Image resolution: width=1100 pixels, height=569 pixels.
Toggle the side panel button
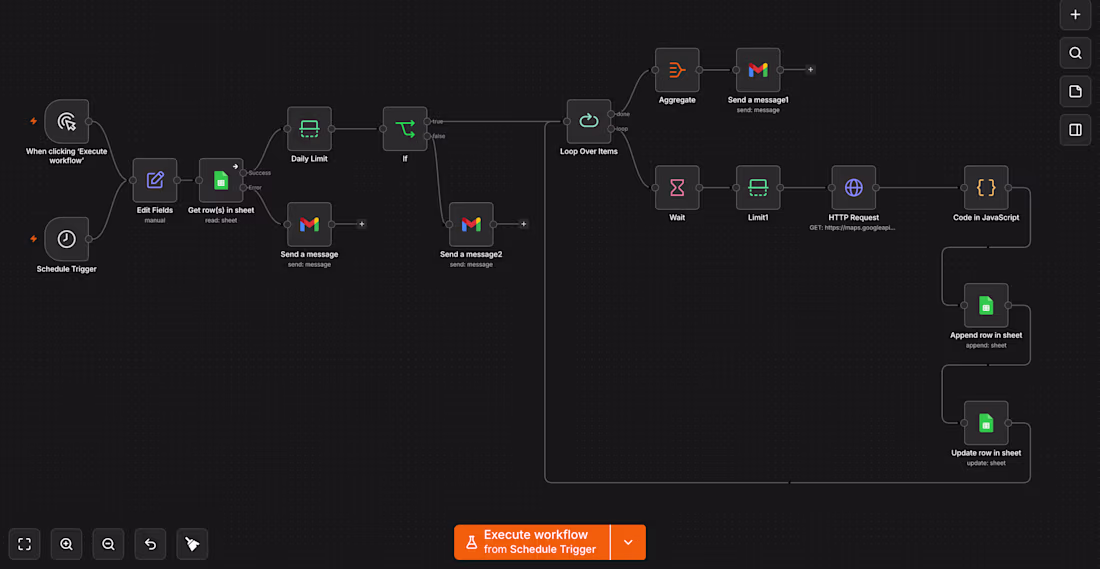(1075, 130)
